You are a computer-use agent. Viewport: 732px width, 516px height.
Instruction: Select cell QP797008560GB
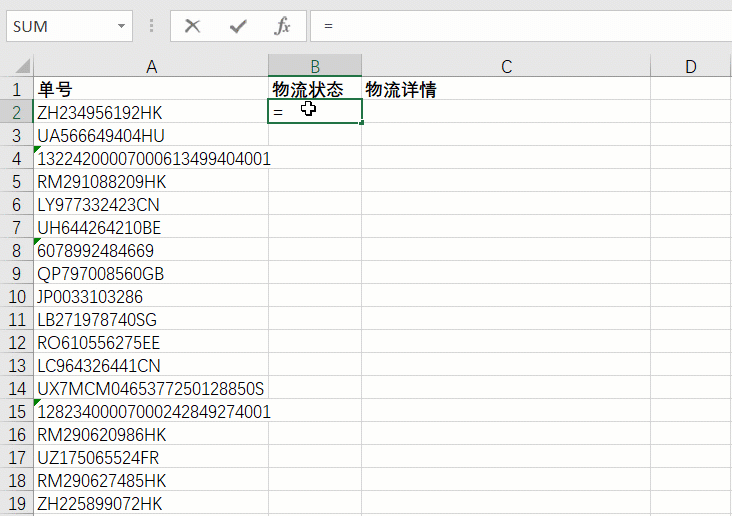coord(151,273)
